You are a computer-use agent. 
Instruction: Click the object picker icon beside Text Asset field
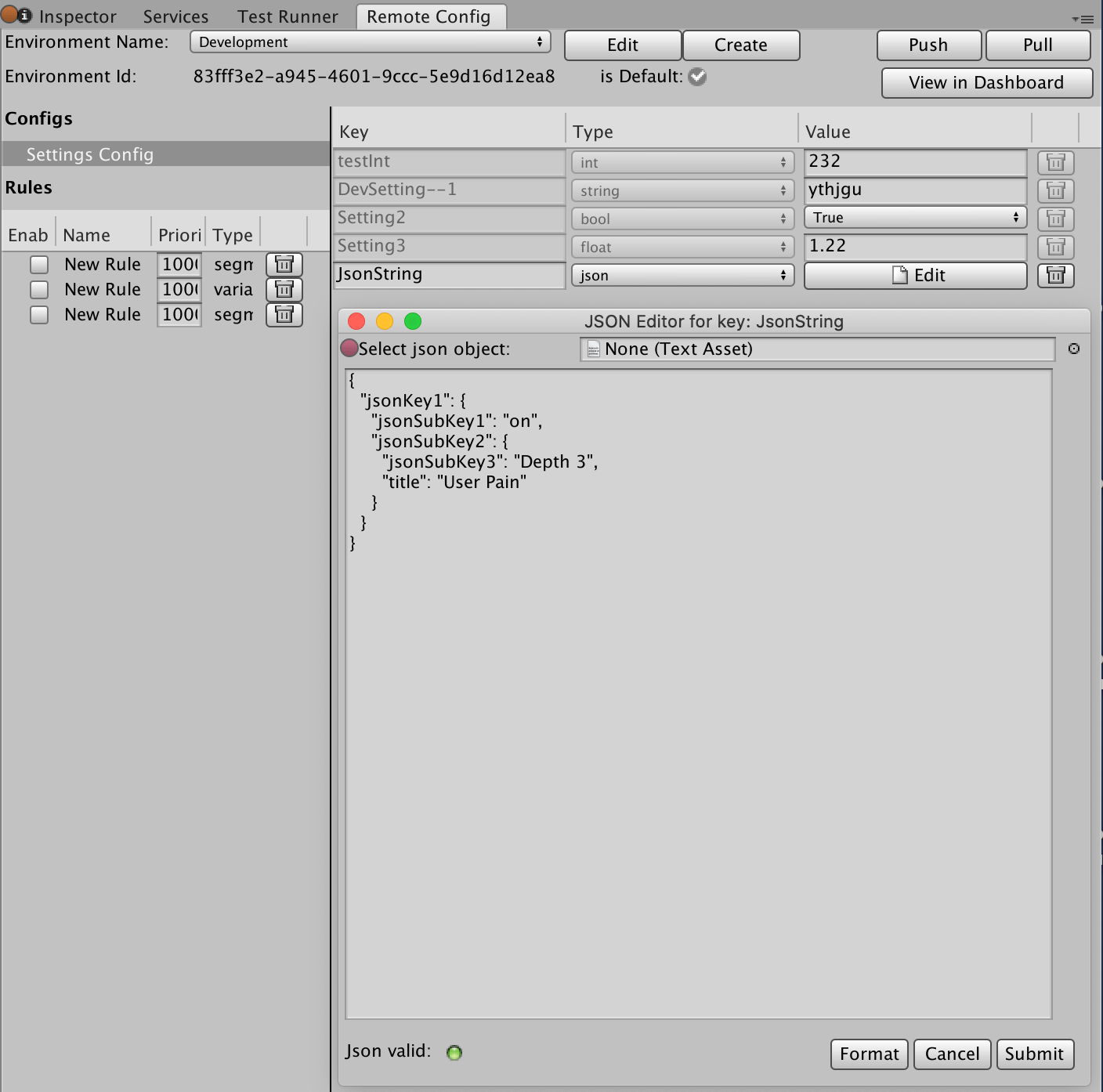tap(1074, 349)
